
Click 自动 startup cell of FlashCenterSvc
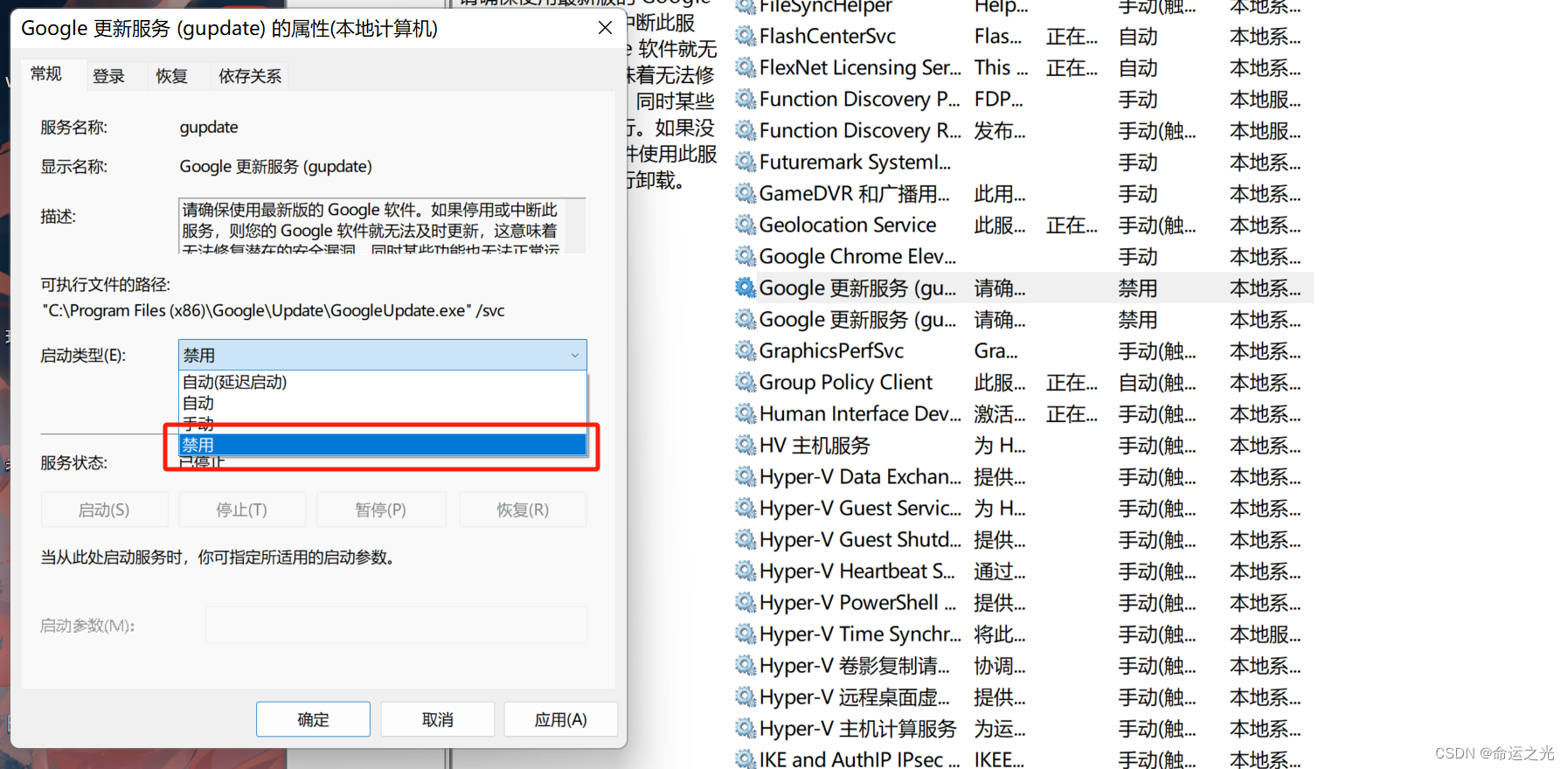click(x=1138, y=37)
